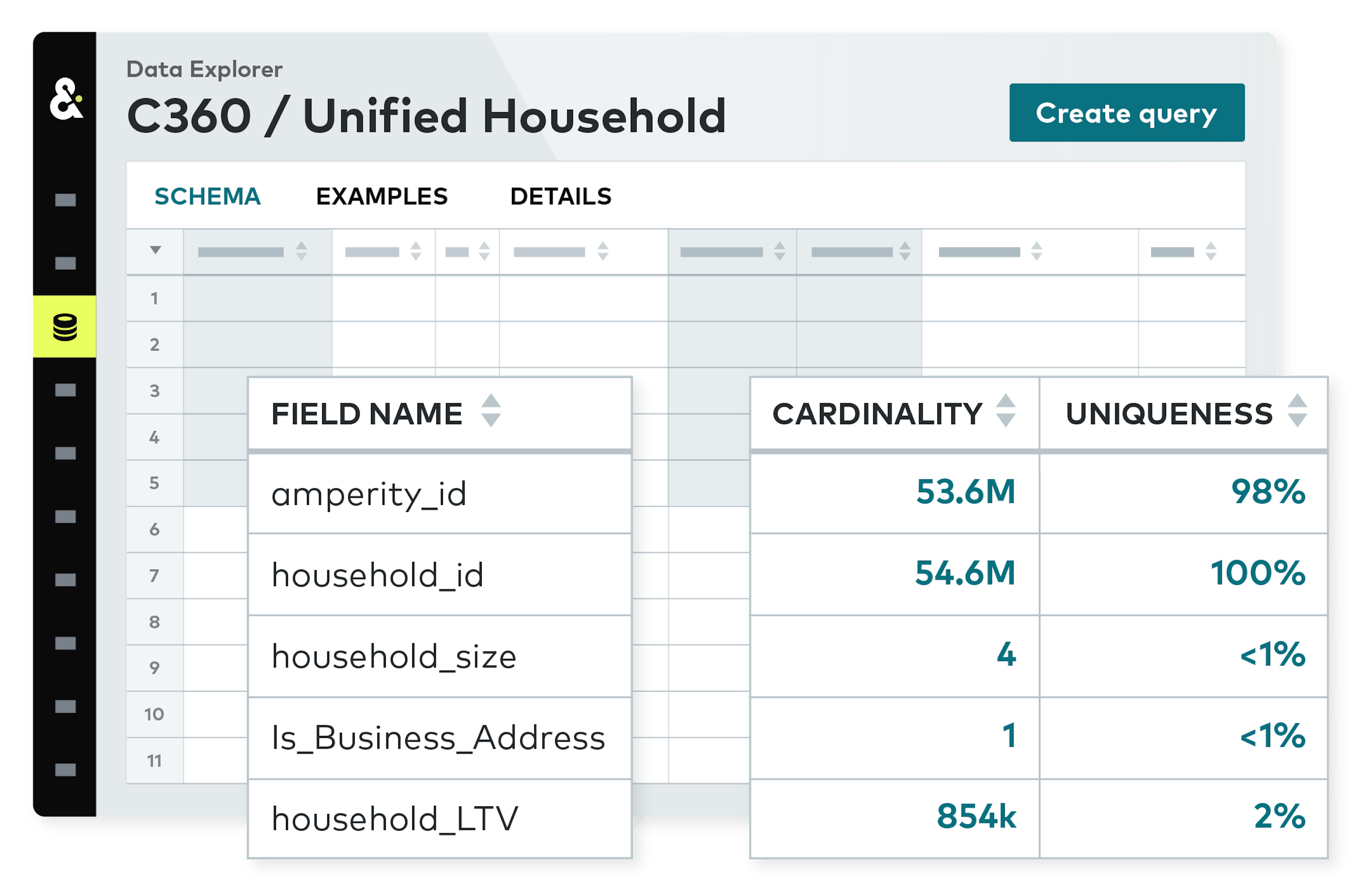Select the household_id field name
The width and height of the screenshot is (1372, 890).
click(378, 575)
